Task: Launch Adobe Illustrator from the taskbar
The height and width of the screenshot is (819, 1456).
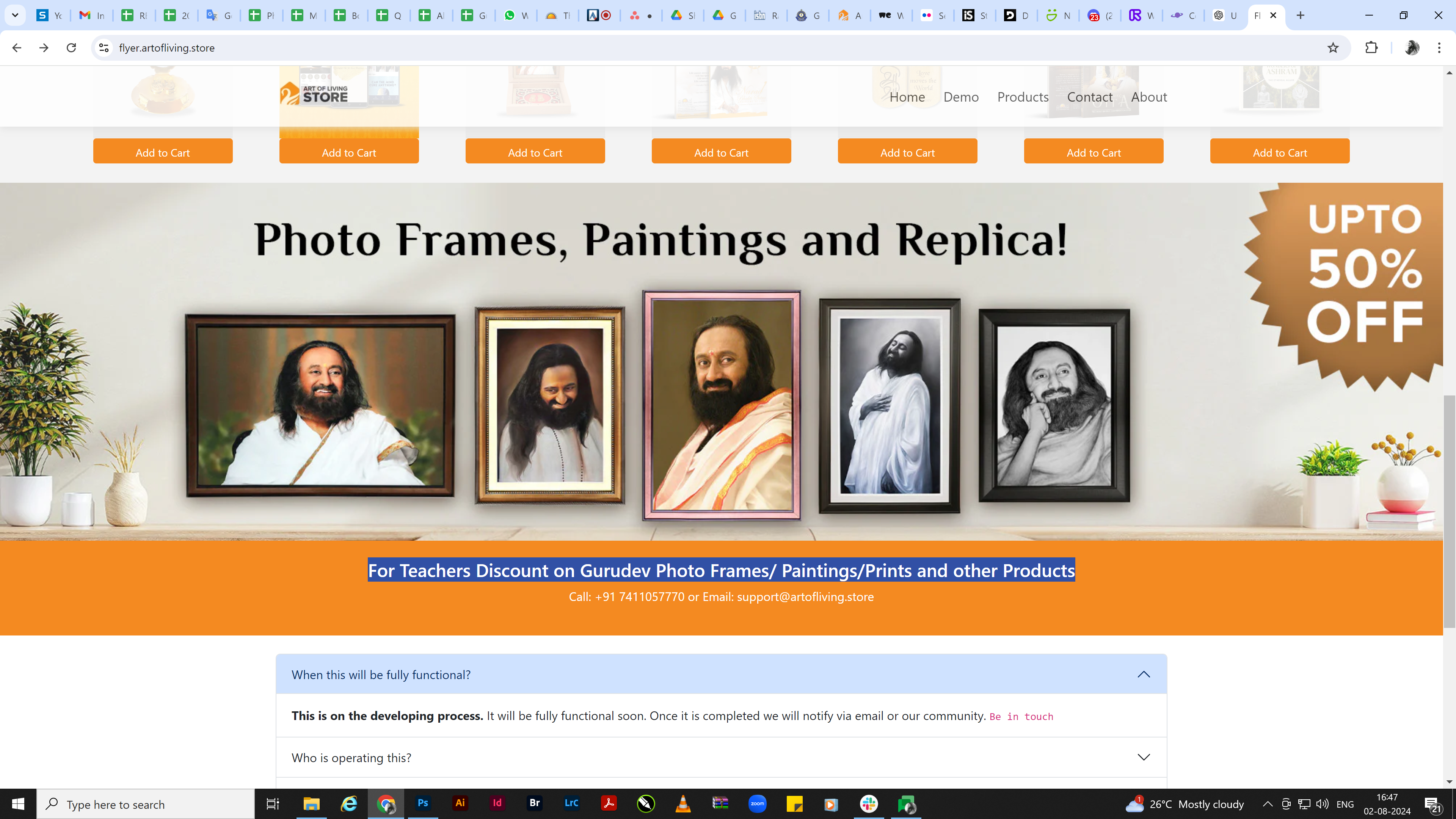Action: pos(460,803)
